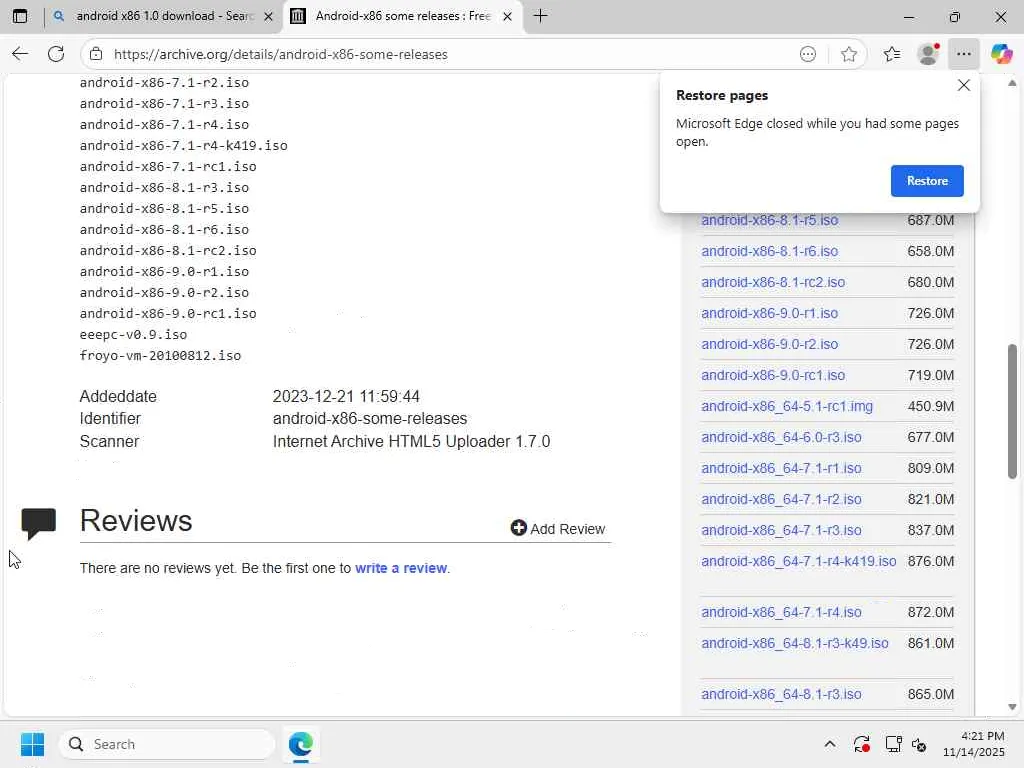The image size is (1024, 768).
Task: Open the Favorites list icon
Action: click(x=891, y=54)
